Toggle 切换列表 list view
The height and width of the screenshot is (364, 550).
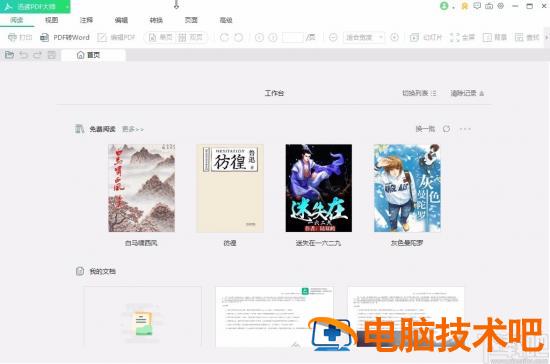(x=419, y=93)
